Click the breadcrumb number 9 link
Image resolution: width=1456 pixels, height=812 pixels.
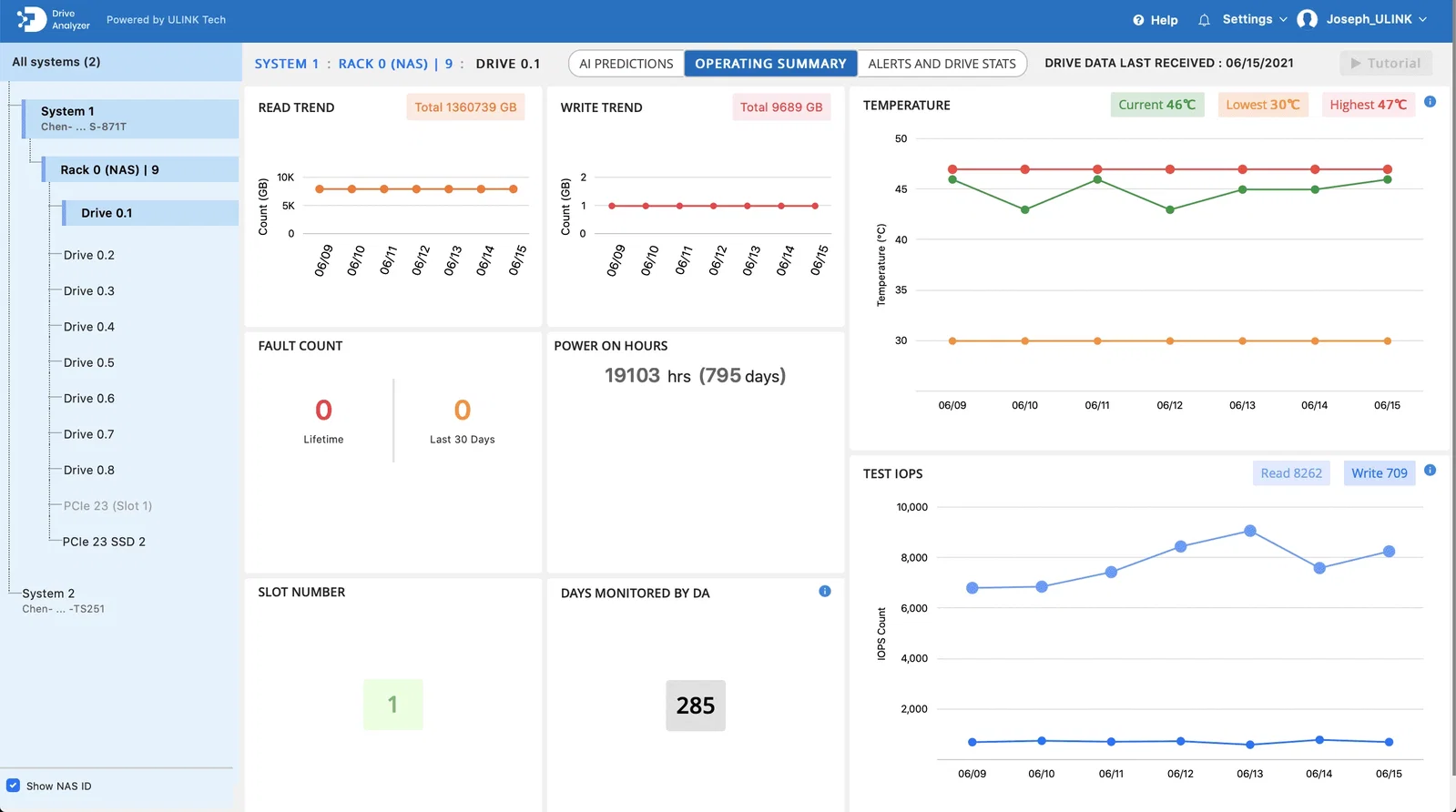[449, 64]
